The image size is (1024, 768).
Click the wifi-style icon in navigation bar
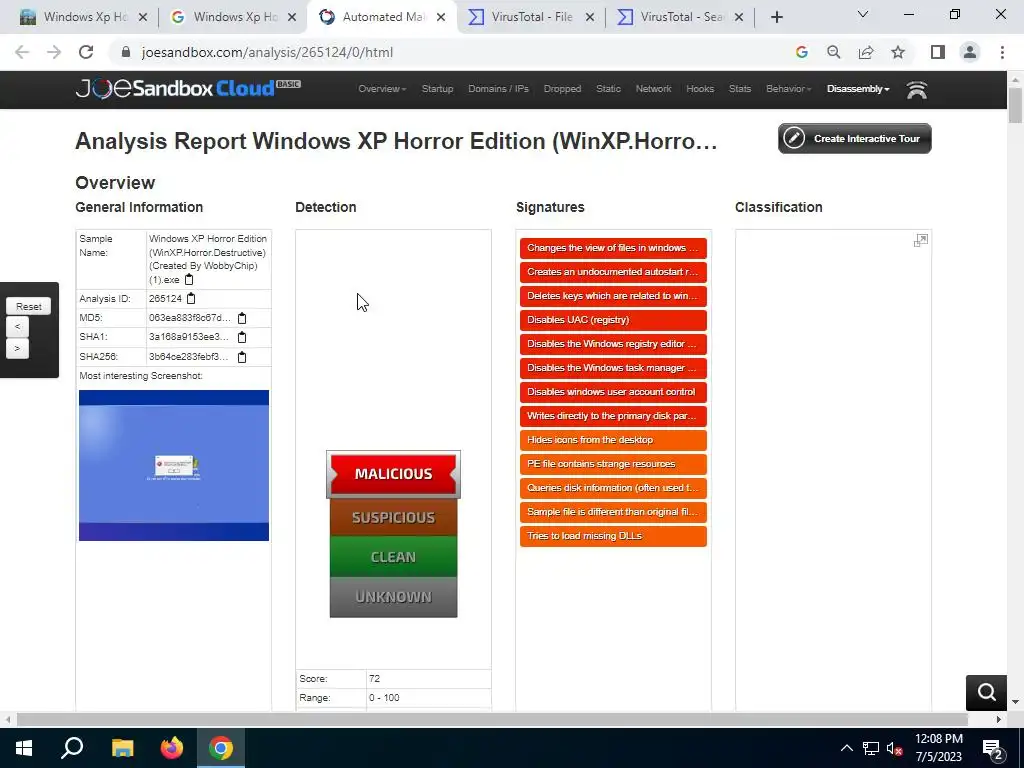click(917, 90)
